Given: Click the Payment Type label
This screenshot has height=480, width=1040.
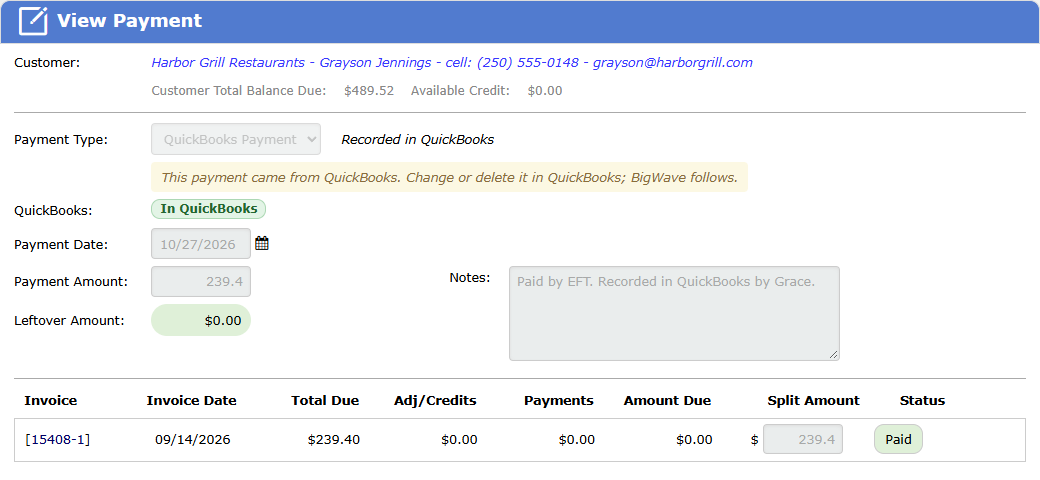Looking at the screenshot, I should coord(61,140).
